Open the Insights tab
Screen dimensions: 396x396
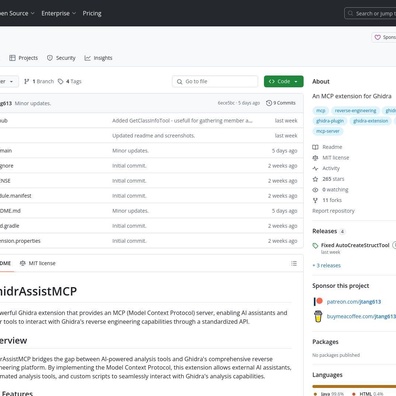[98, 58]
